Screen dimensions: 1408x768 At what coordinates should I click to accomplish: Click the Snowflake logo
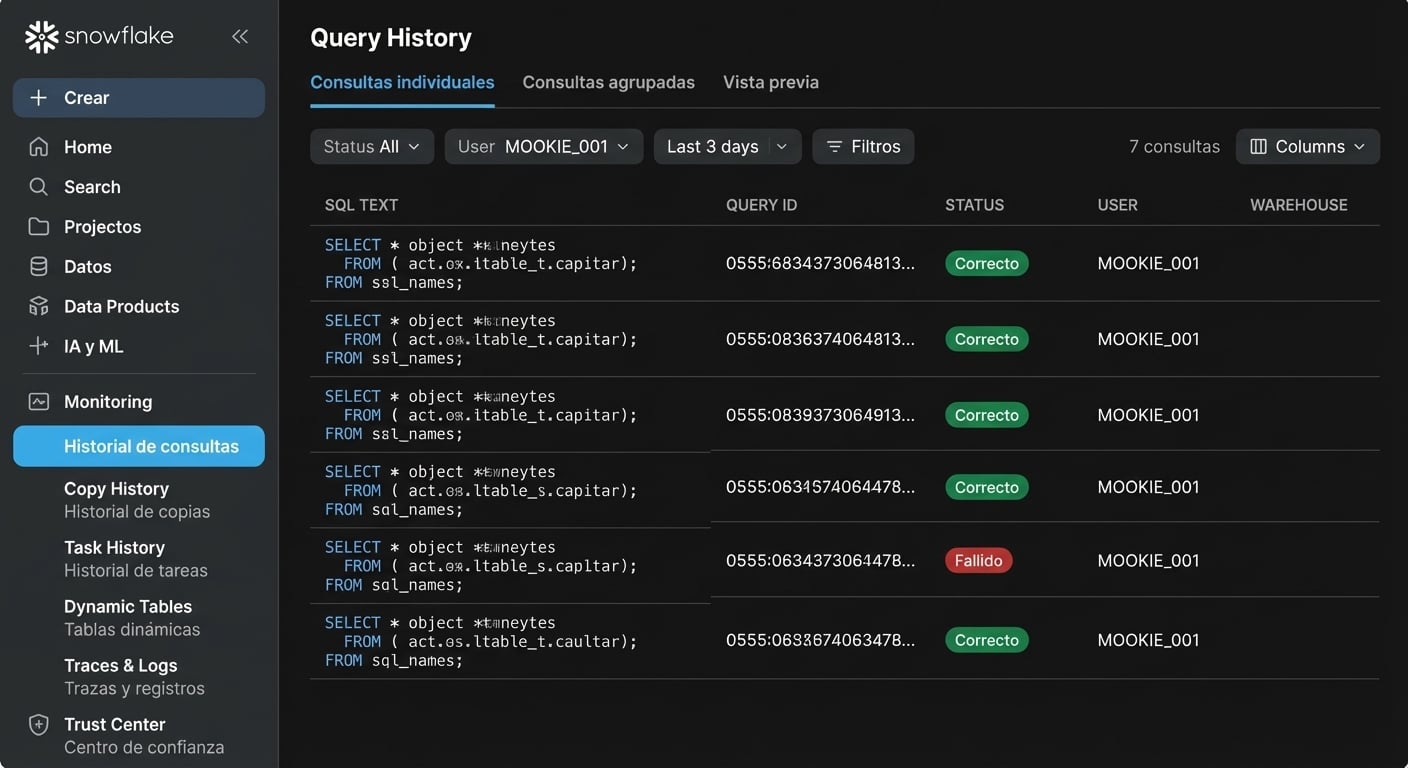point(99,37)
